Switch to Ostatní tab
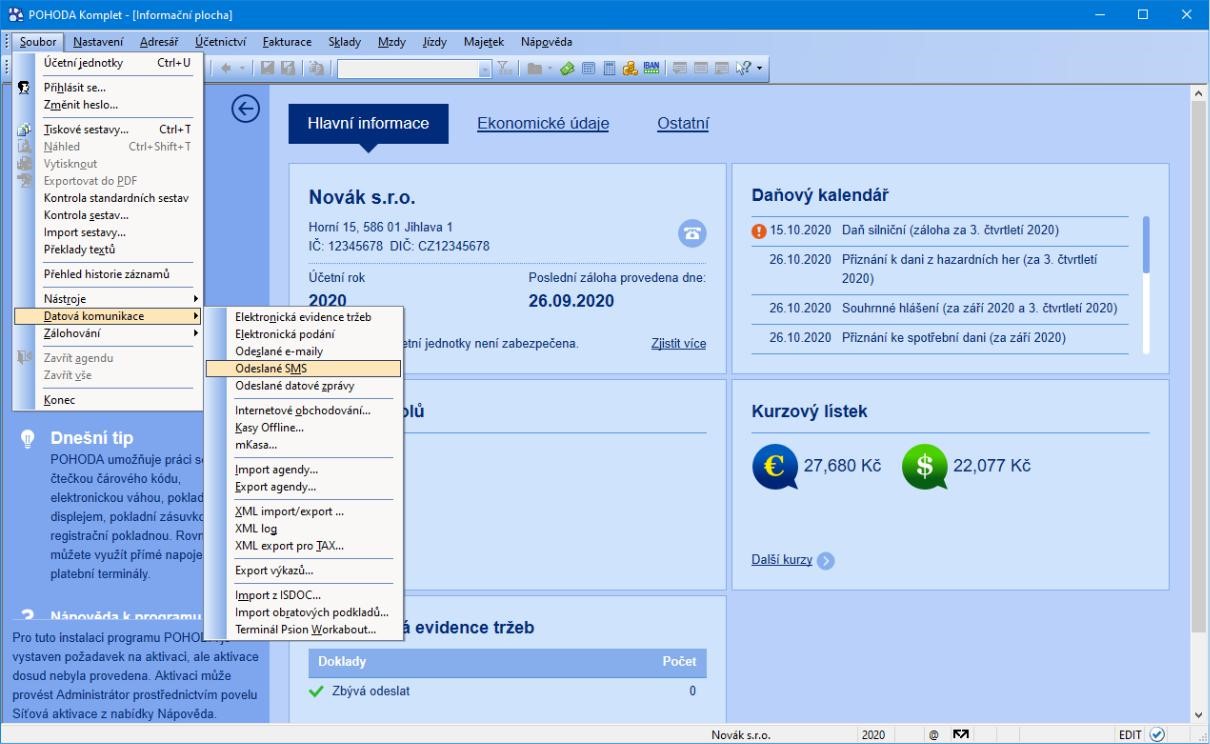Viewport: 1210px width, 744px height. [x=683, y=124]
